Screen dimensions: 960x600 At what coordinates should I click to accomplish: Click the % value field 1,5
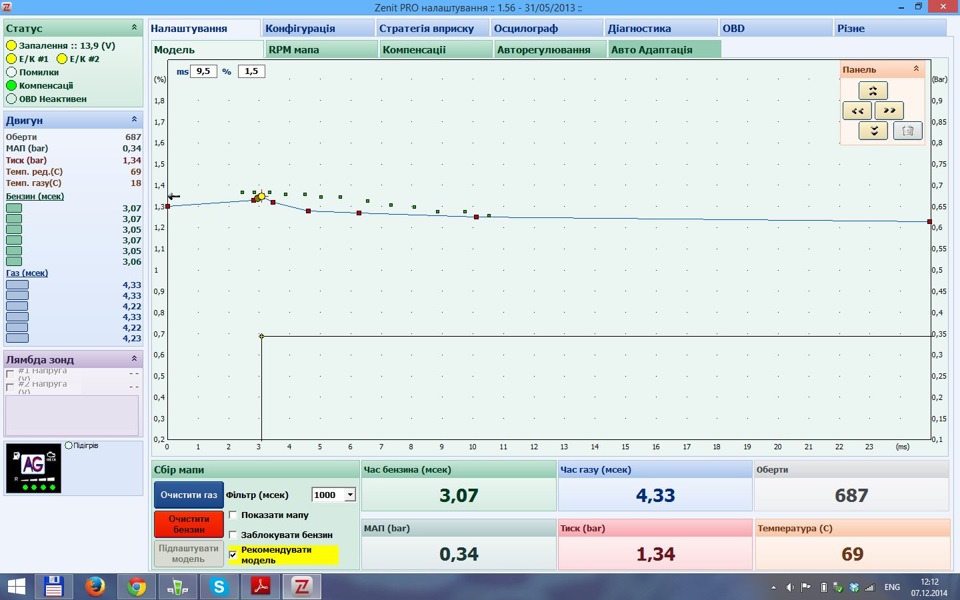pyautogui.click(x=251, y=71)
